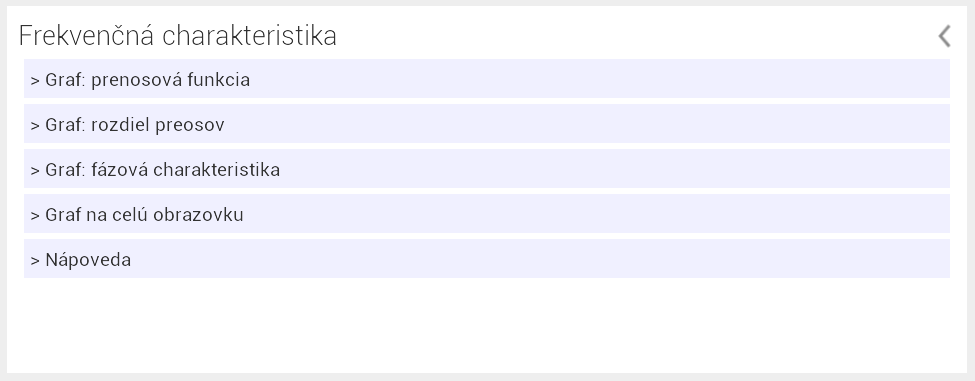Click the 'Frekvenčná charakteristika' heading
The image size is (975, 381).
point(178,35)
